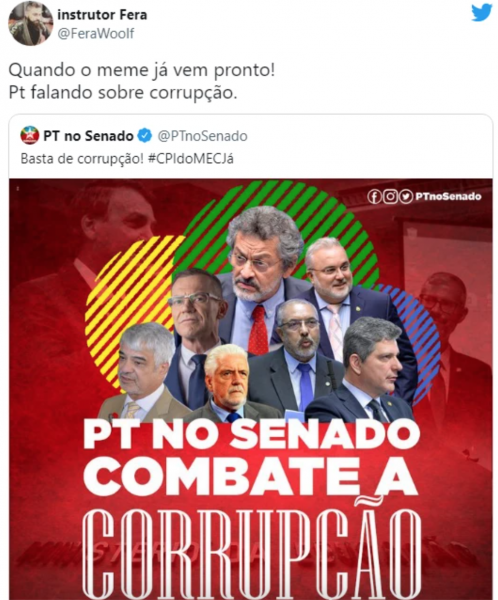Click the Facebook icon in the banner

pyautogui.click(x=374, y=197)
